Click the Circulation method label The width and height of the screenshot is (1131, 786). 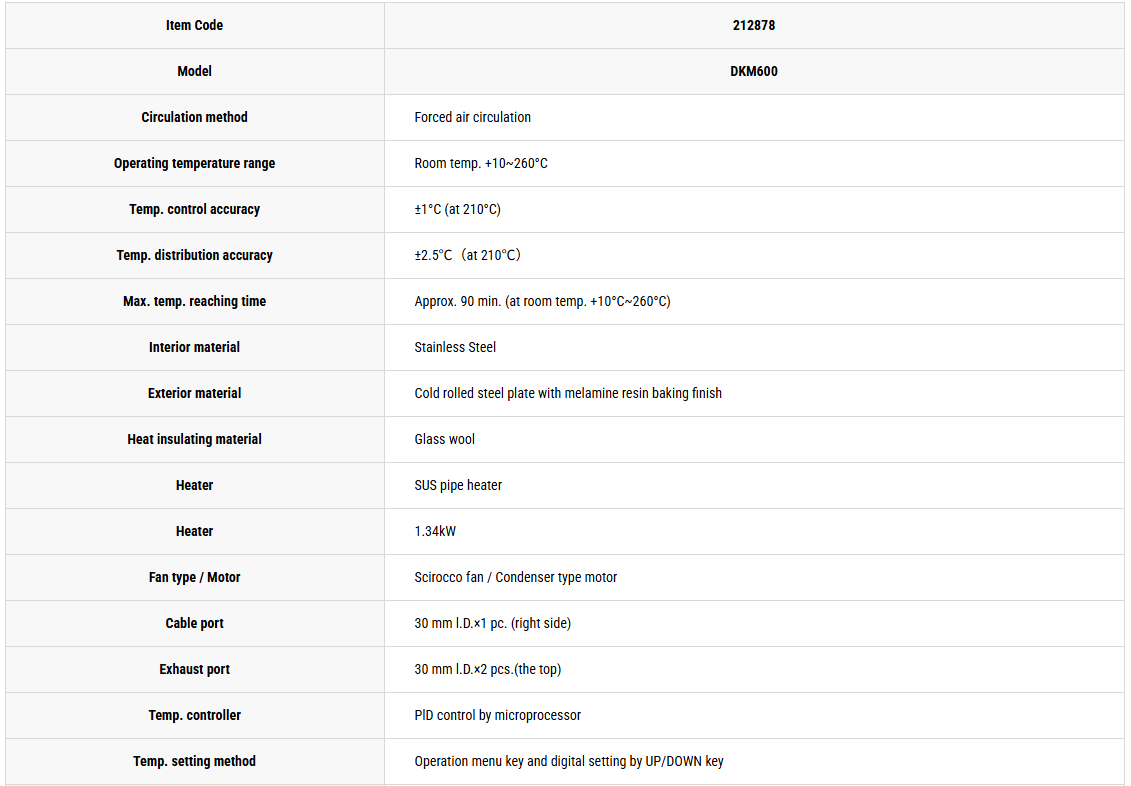[194, 118]
